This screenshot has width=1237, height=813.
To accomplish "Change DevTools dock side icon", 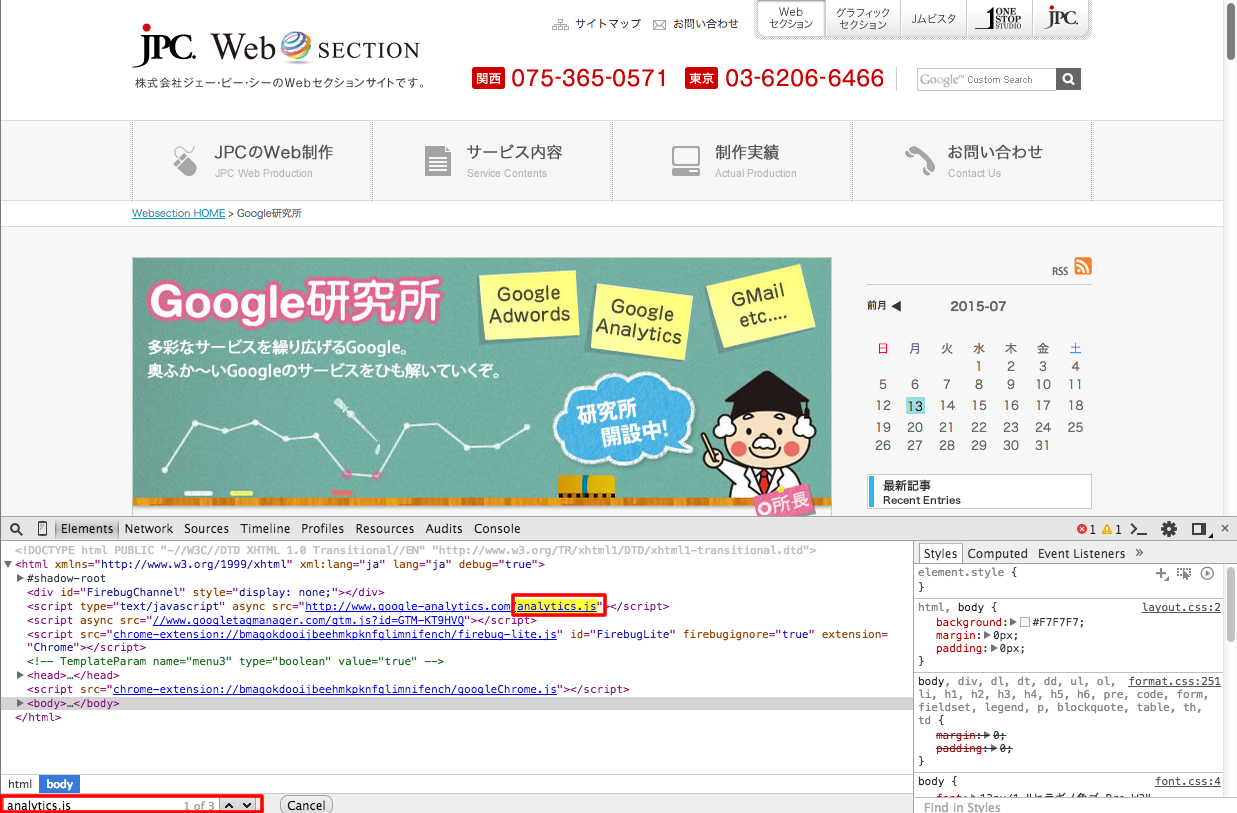I will [1200, 529].
